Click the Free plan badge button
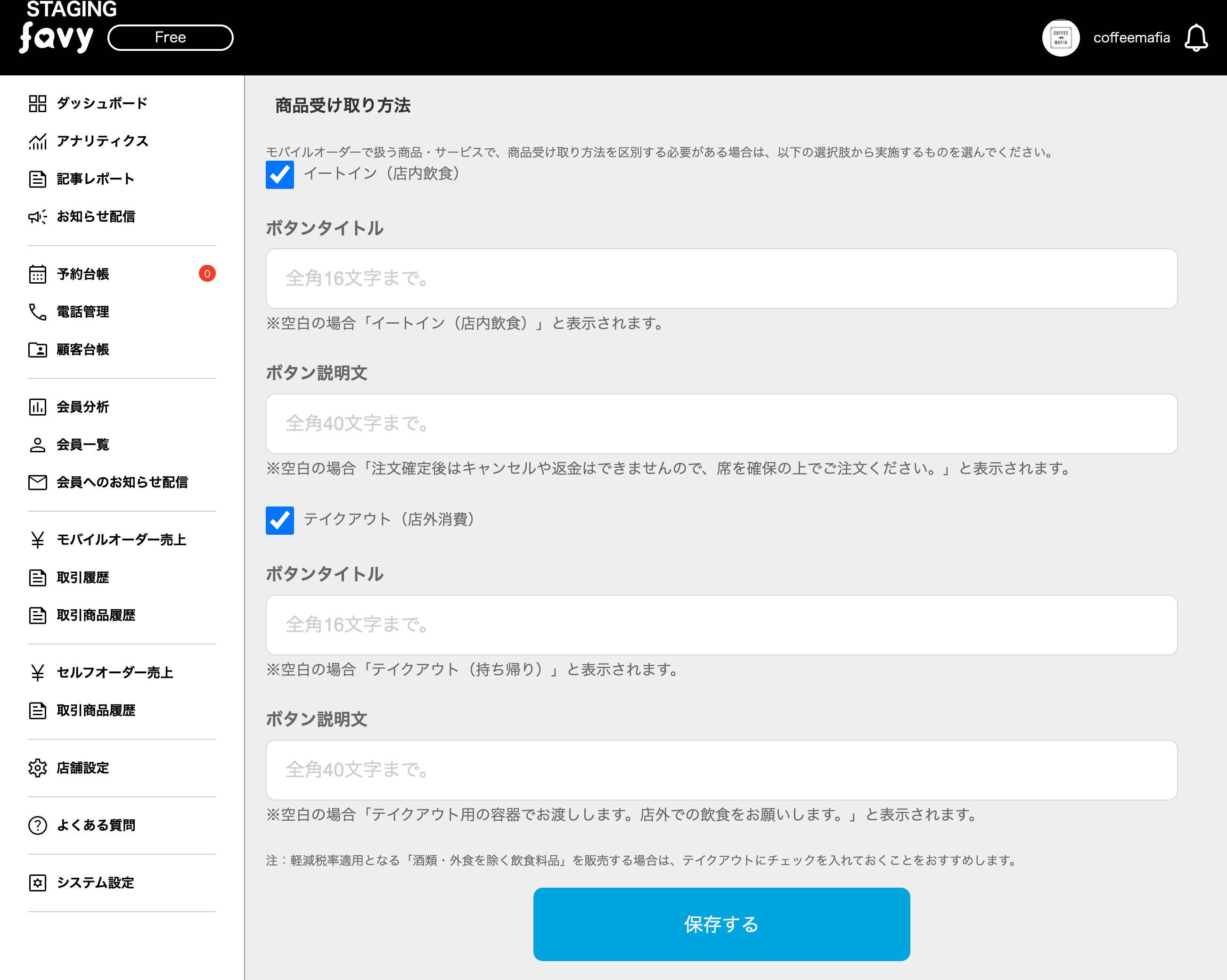This screenshot has width=1227, height=980. coord(170,38)
